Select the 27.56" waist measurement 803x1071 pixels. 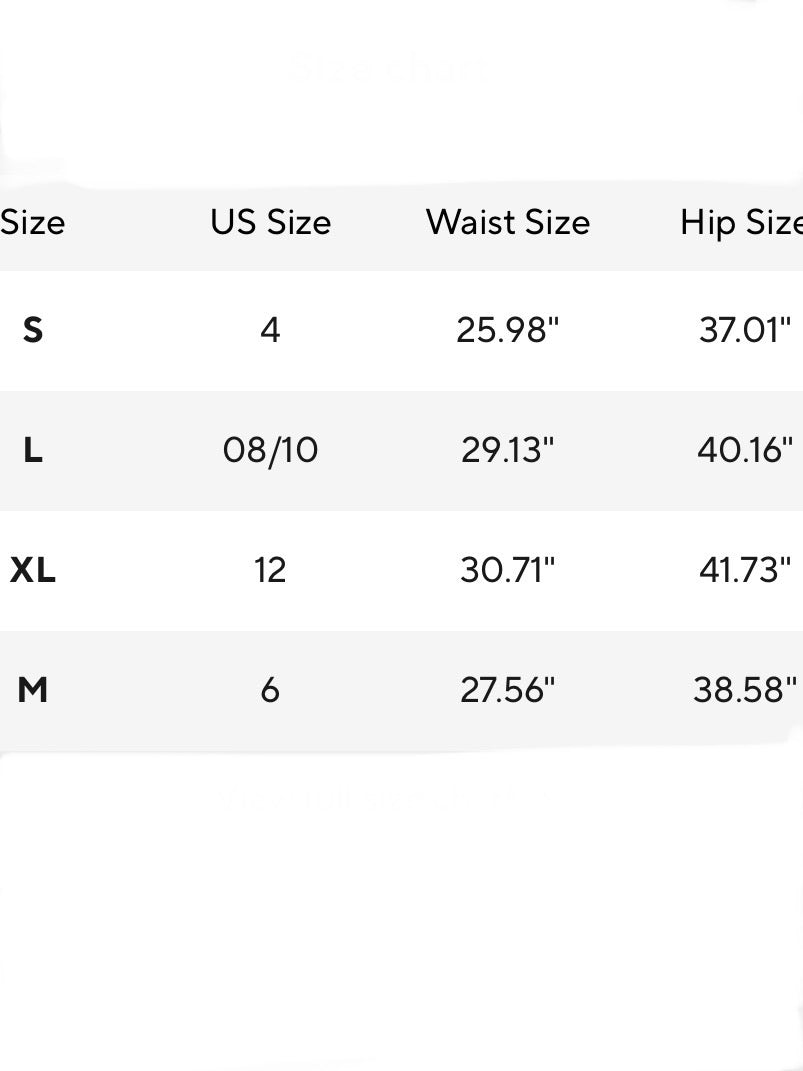(508, 690)
